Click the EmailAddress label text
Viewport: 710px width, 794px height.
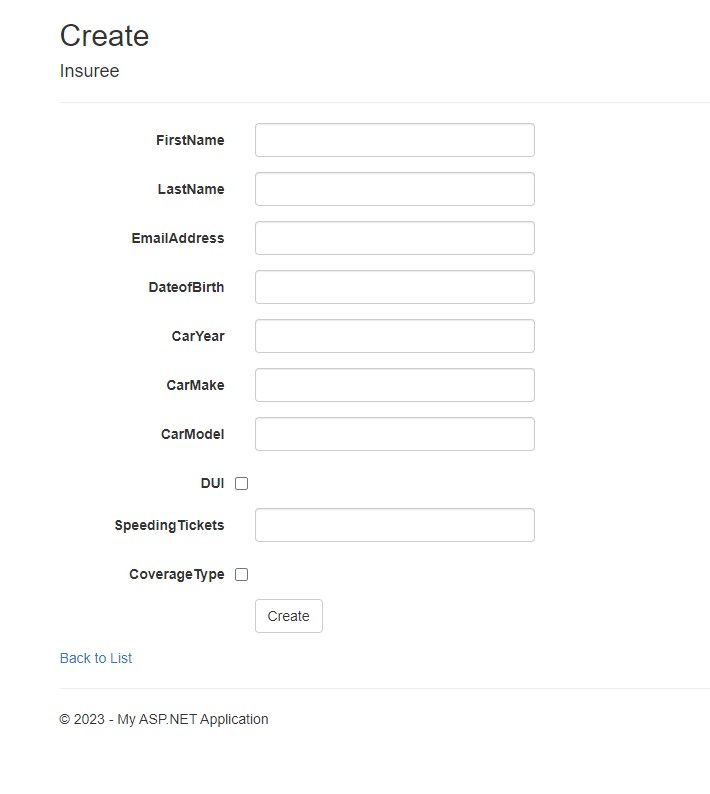click(x=178, y=238)
